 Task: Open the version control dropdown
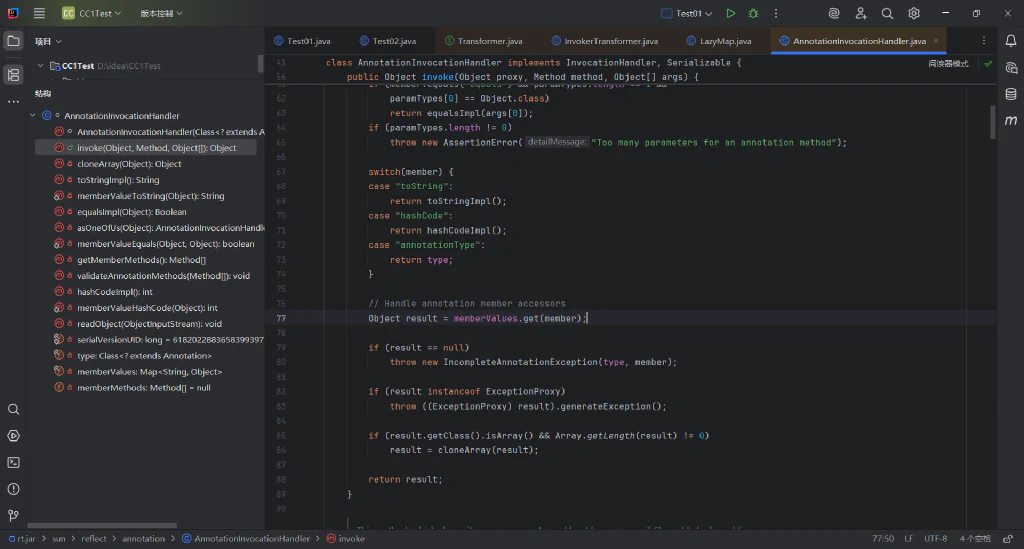[x=161, y=13]
